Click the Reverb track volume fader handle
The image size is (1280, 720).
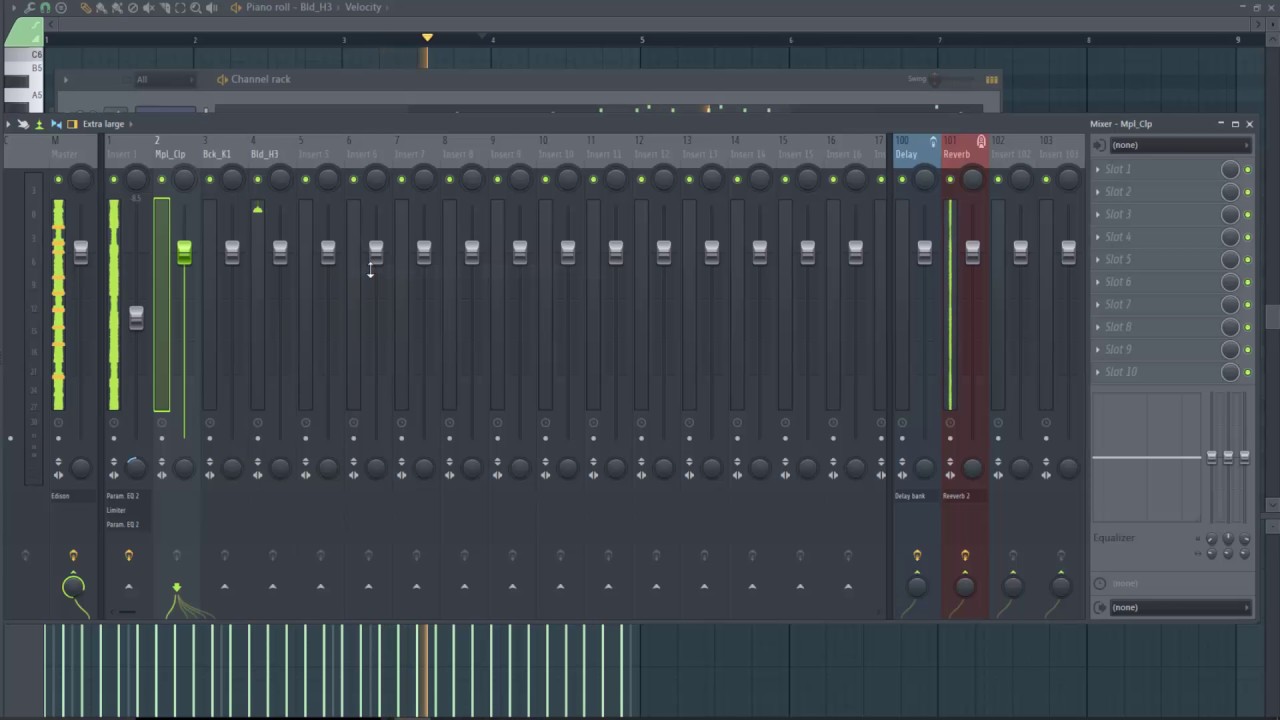(972, 252)
